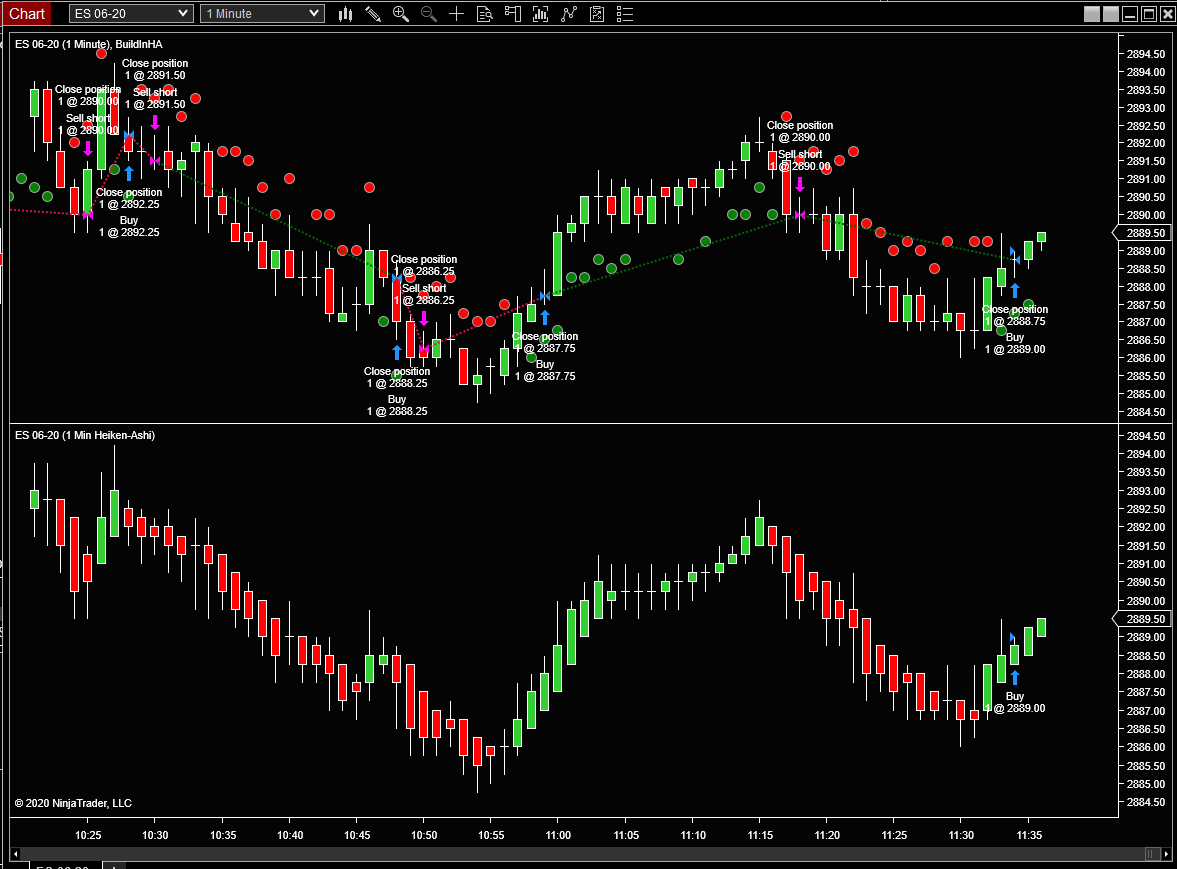Click the 'Close position 1 @ 2888.25' label

click(x=397, y=377)
